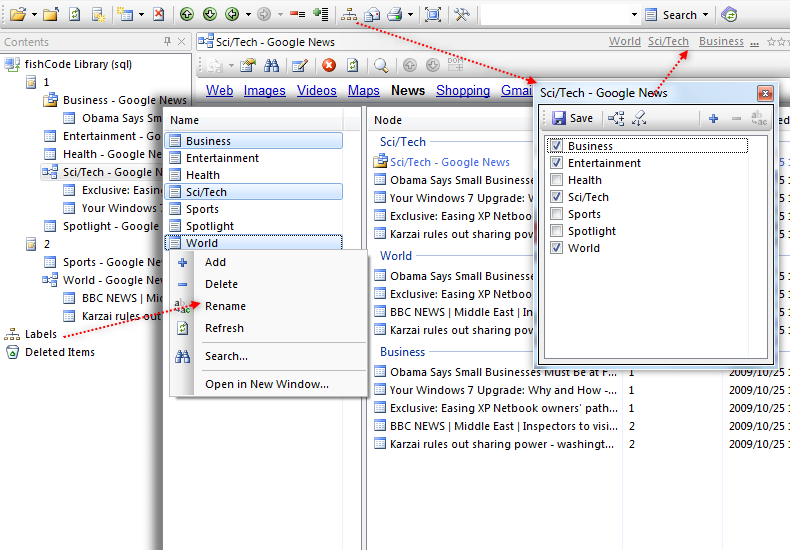Image resolution: width=790 pixels, height=550 pixels.
Task: Open the Business label link in title bar
Action: [721, 41]
